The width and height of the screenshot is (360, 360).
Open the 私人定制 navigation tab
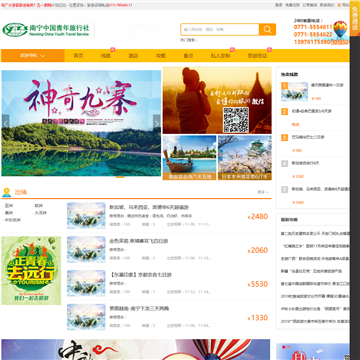tap(220, 56)
